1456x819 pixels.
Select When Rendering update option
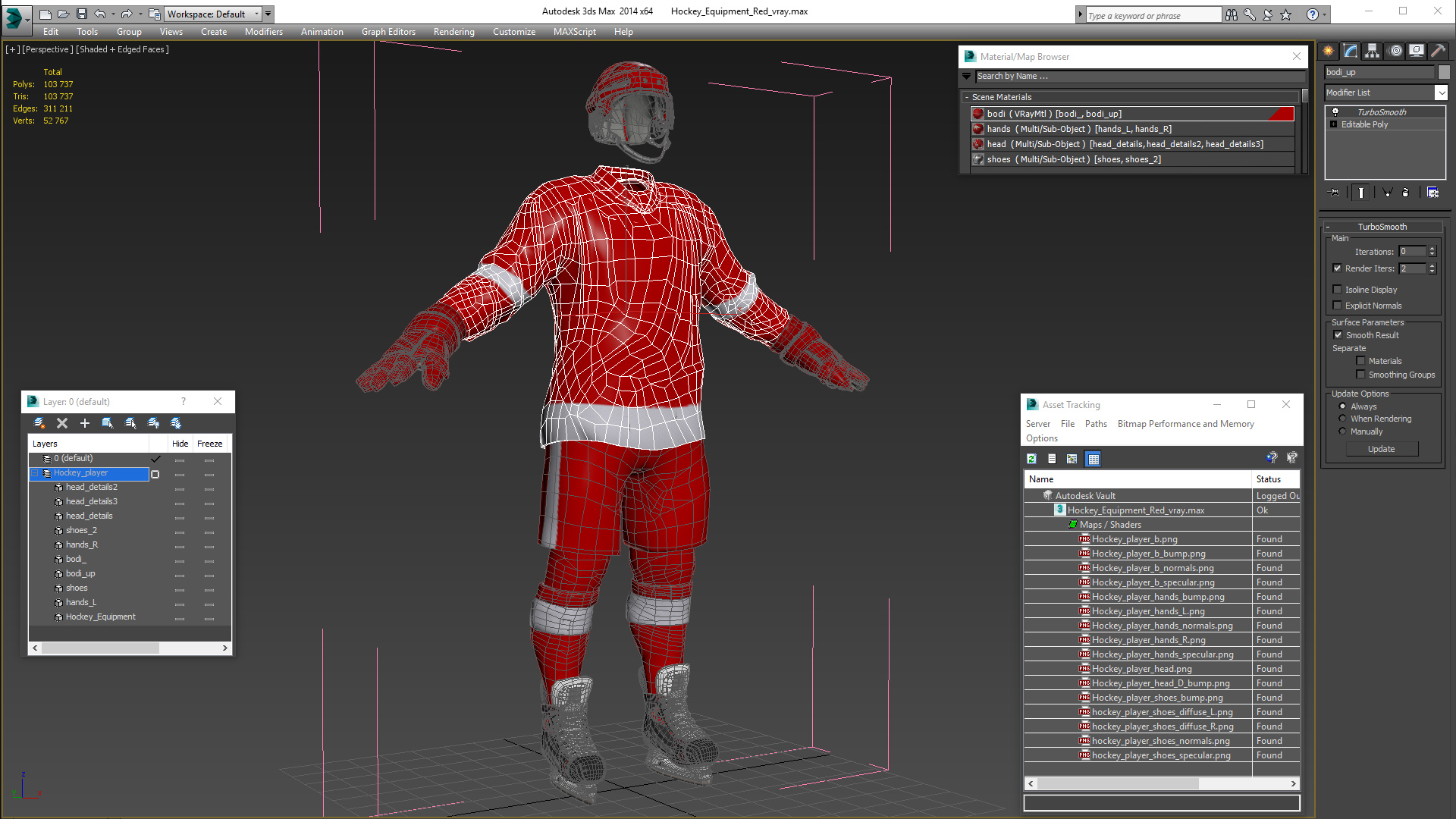click(x=1342, y=419)
